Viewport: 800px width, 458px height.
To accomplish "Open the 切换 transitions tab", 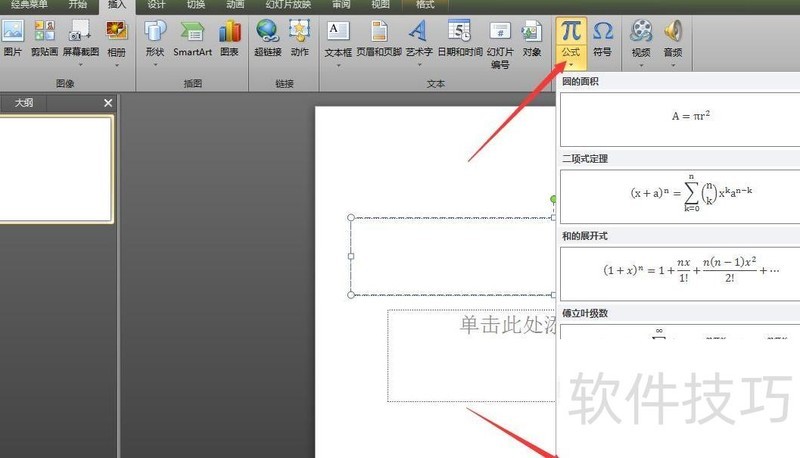I will pyautogui.click(x=195, y=5).
